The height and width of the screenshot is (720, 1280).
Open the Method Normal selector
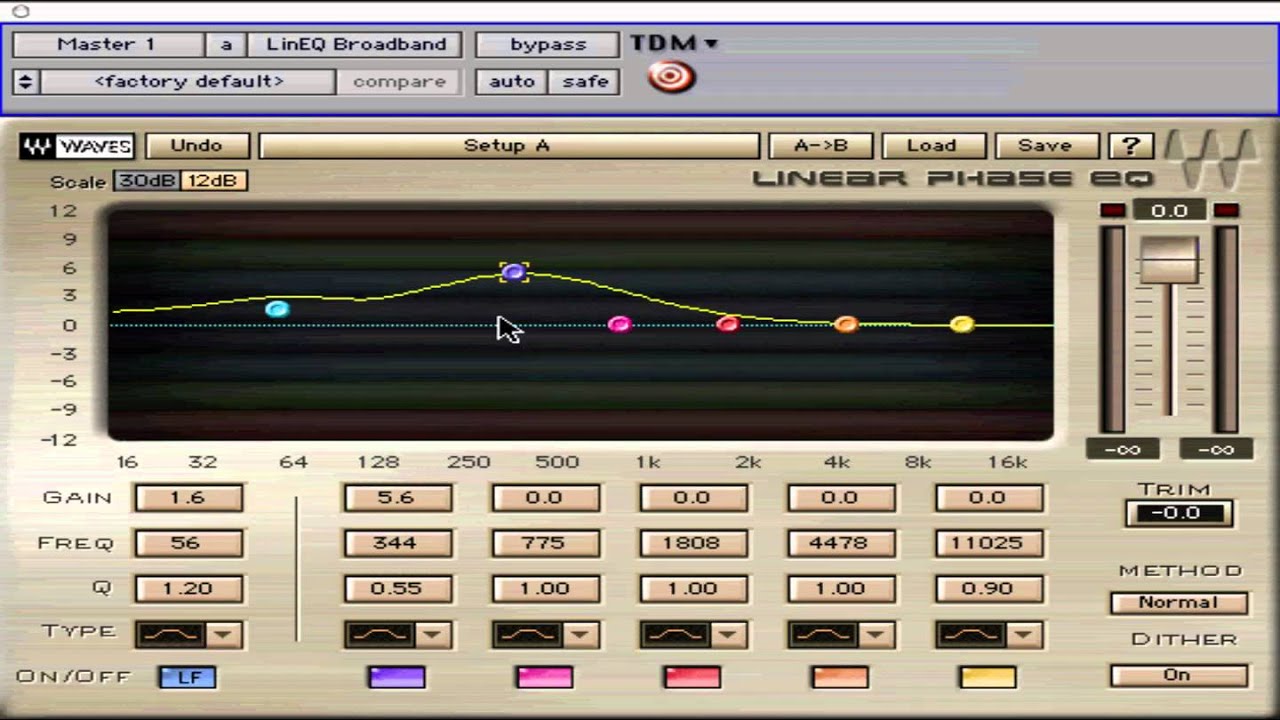coord(1178,603)
